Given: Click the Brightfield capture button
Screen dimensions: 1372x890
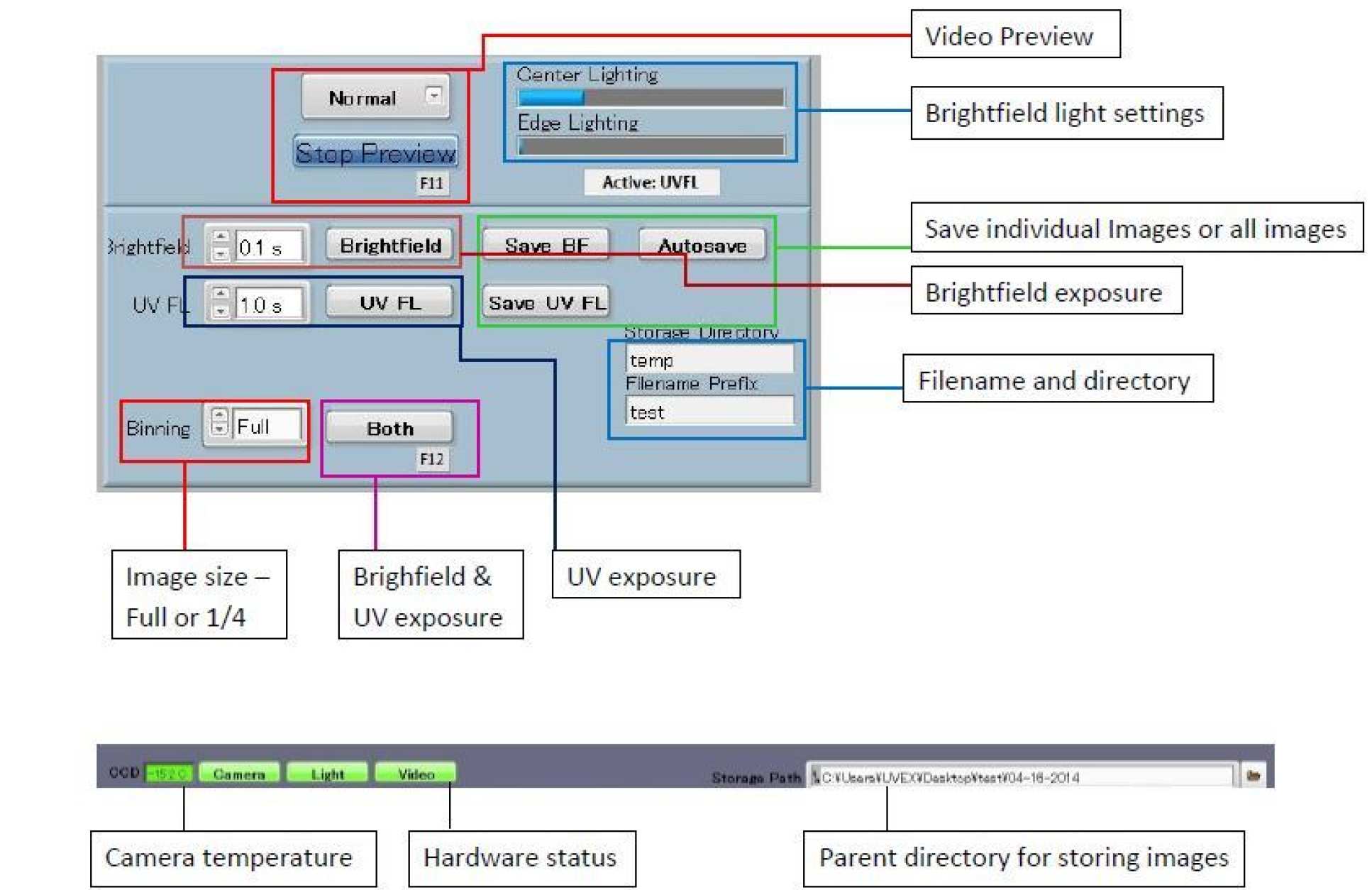Looking at the screenshot, I should click(x=389, y=246).
